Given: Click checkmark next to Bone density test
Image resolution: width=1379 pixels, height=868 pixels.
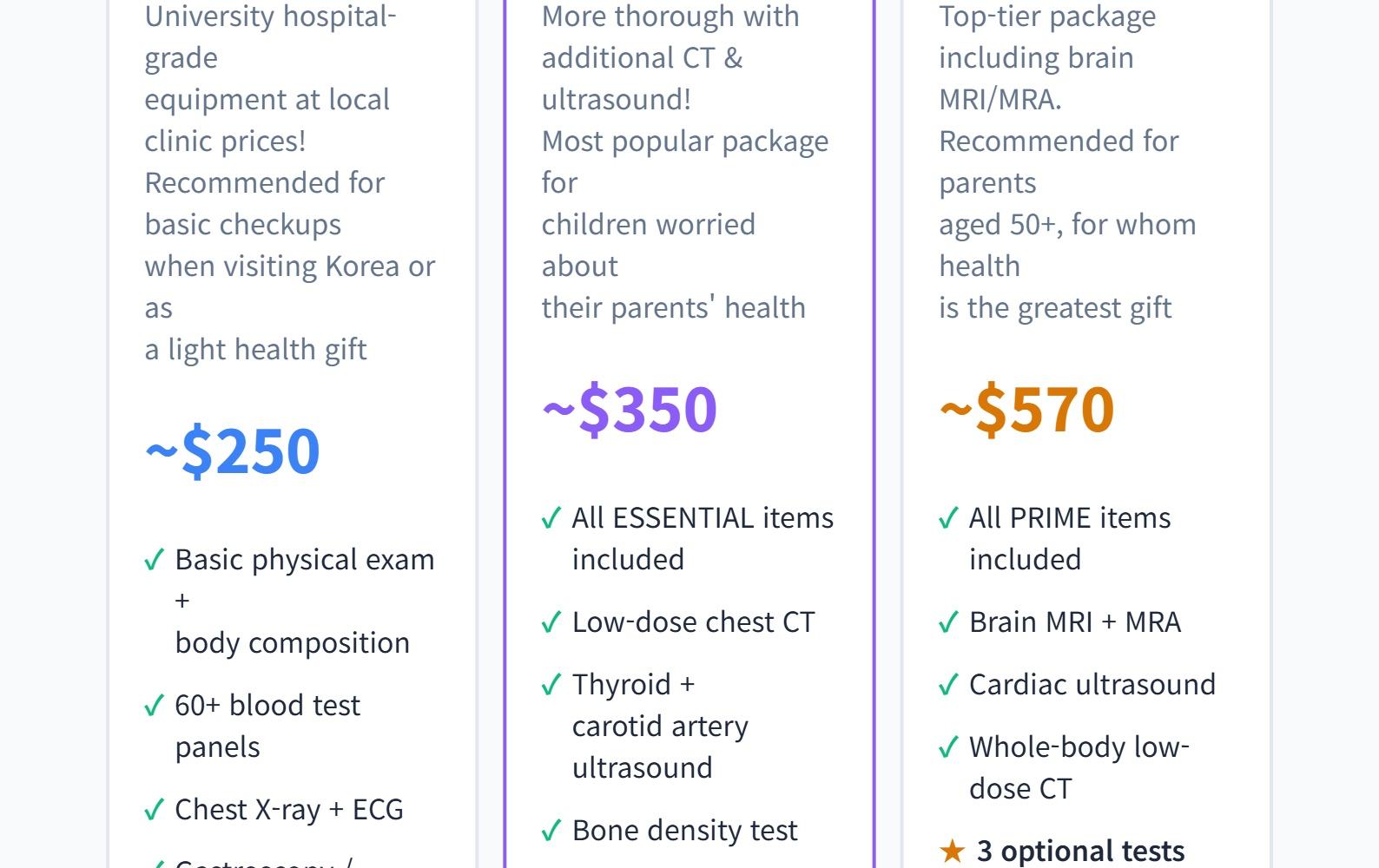Looking at the screenshot, I should 551,831.
